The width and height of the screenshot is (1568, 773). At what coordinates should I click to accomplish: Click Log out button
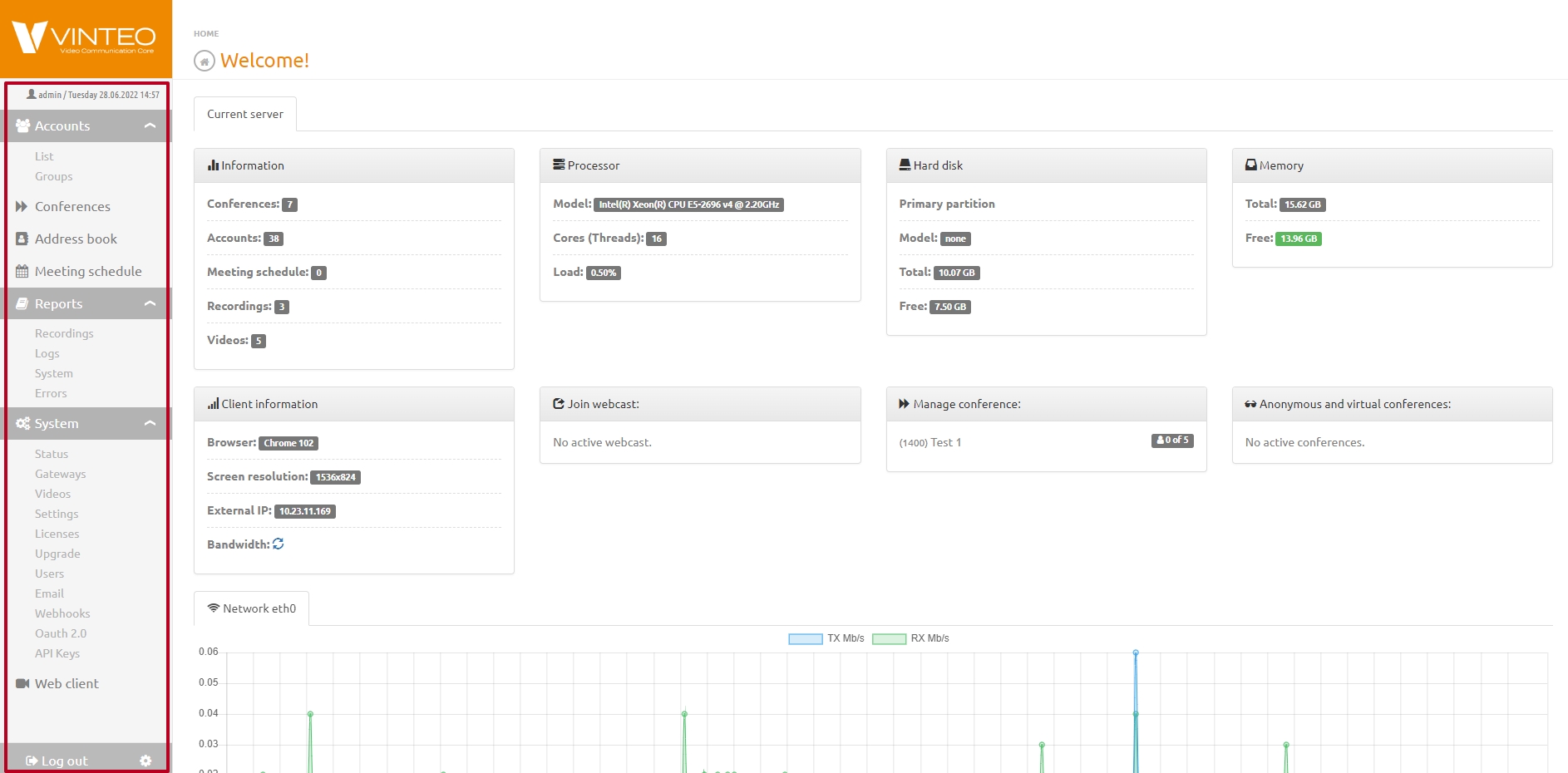[57, 761]
